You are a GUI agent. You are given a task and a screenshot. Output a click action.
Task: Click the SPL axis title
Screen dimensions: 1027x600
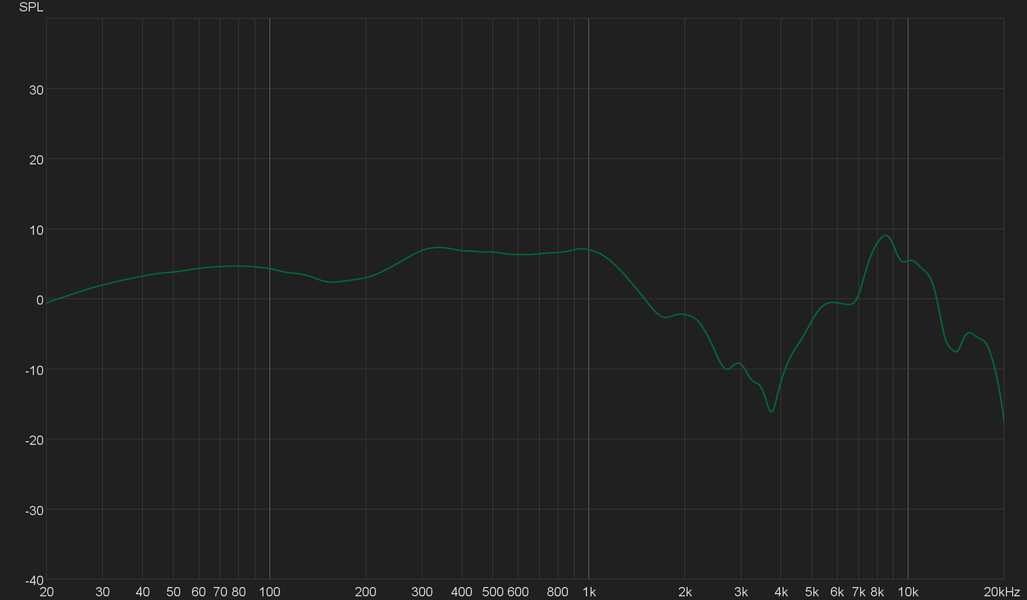click(x=31, y=8)
